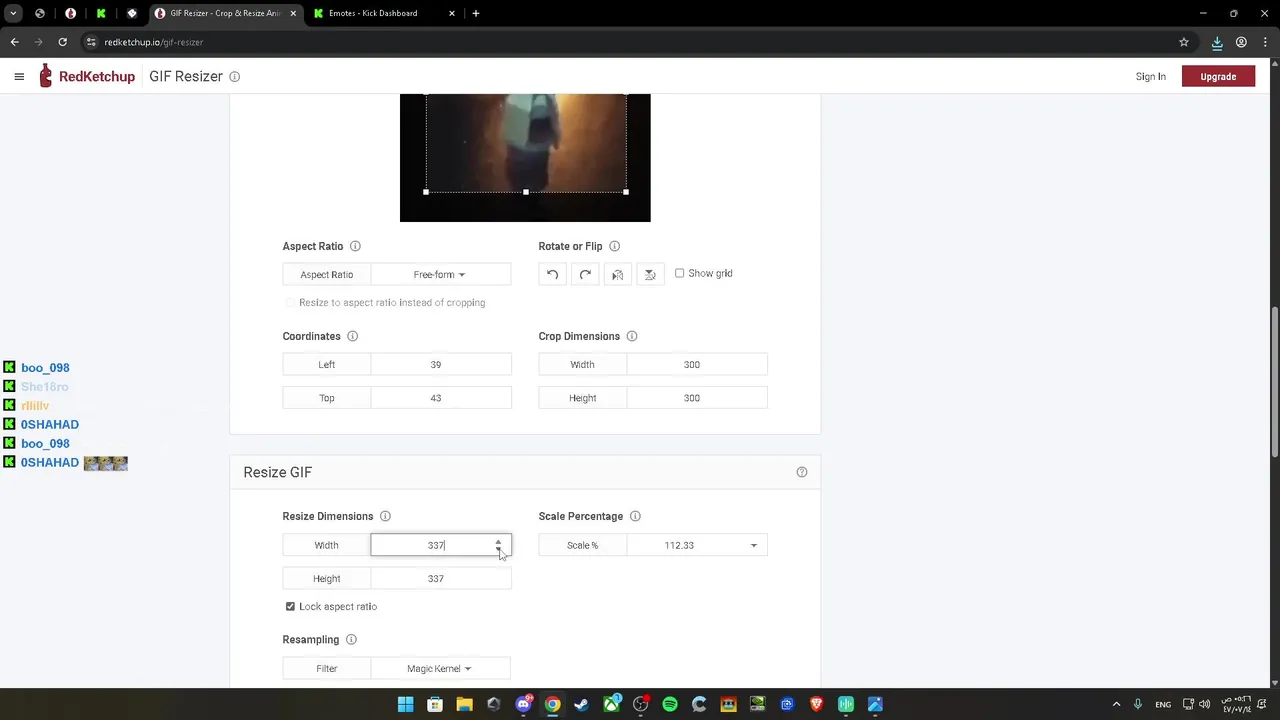
Task: Open Steam from the taskbar
Action: coord(581,704)
